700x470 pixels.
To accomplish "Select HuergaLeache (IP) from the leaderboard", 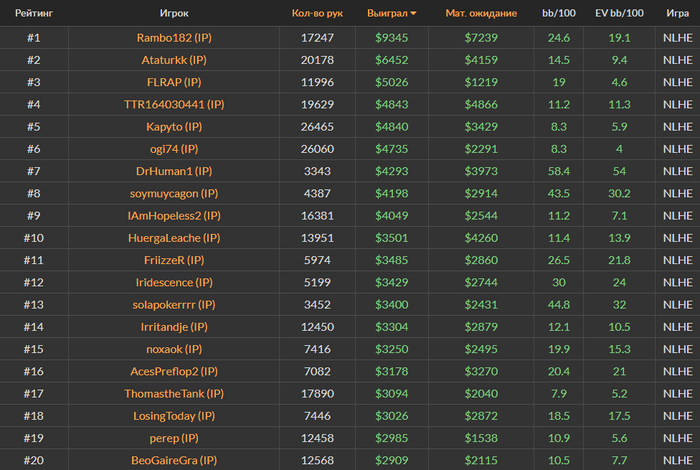I will click(174, 238).
